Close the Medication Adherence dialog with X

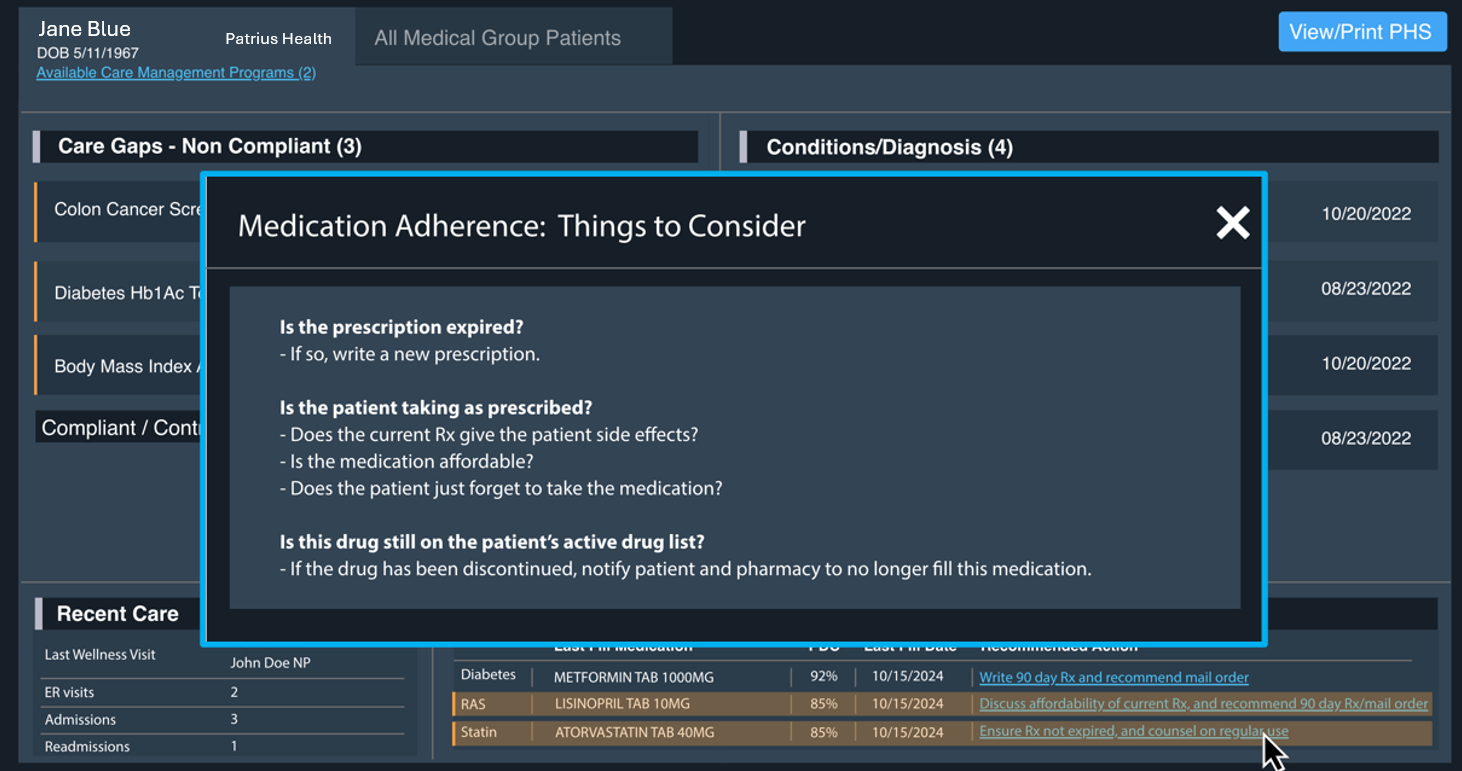click(1232, 223)
